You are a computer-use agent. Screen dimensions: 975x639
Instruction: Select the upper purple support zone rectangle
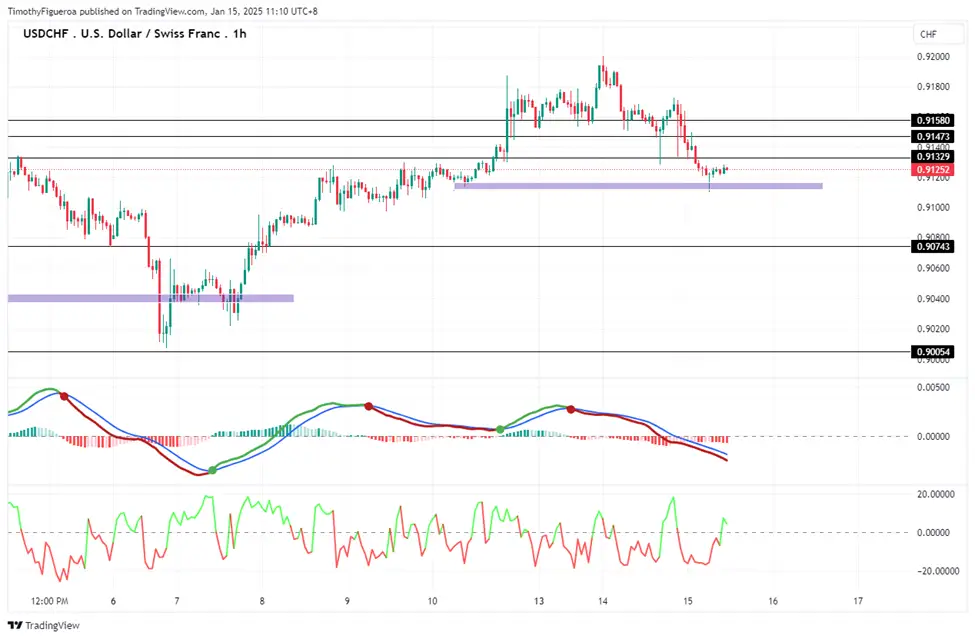(639, 186)
